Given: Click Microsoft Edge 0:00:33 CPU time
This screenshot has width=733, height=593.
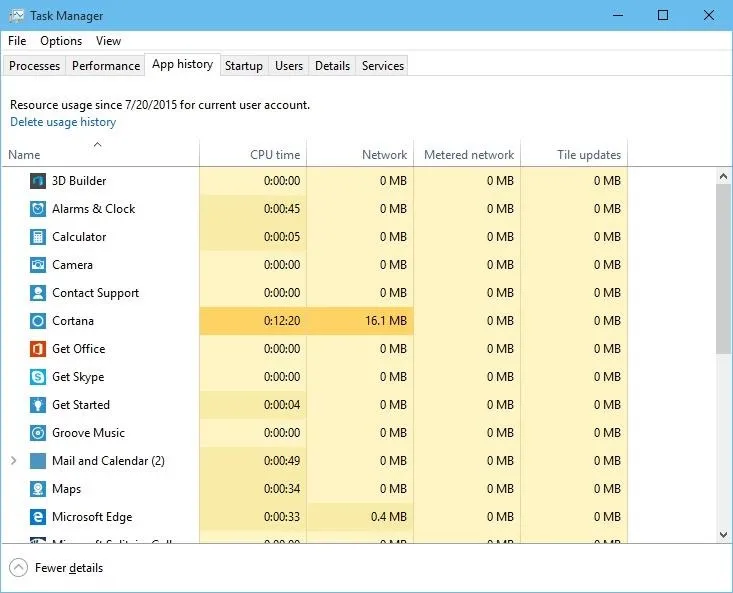Looking at the screenshot, I should point(253,517).
